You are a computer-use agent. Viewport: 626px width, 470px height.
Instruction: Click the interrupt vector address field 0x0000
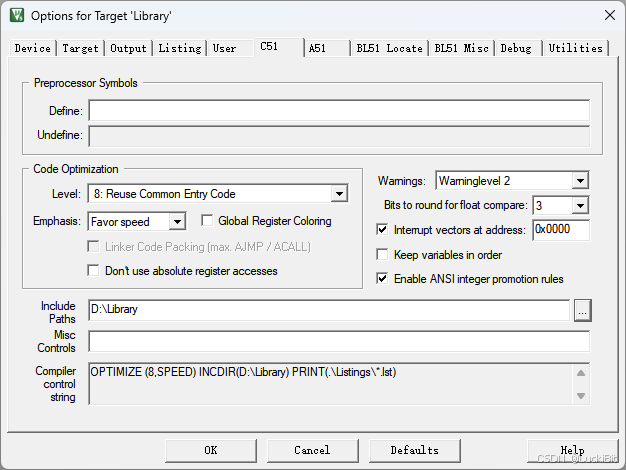[561, 230]
